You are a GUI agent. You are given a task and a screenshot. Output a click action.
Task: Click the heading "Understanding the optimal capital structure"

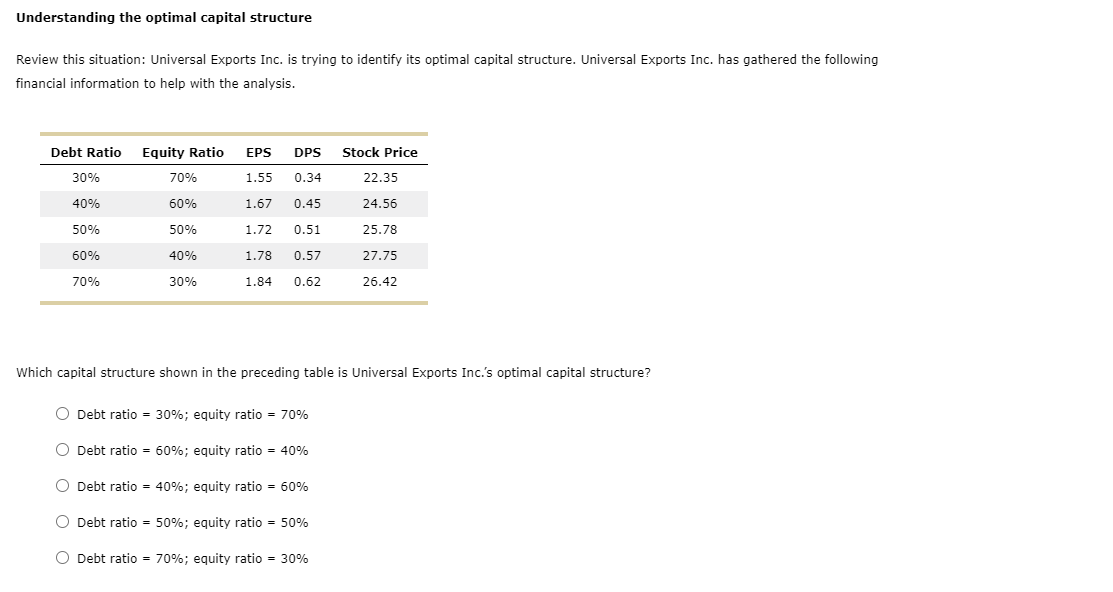165,17
